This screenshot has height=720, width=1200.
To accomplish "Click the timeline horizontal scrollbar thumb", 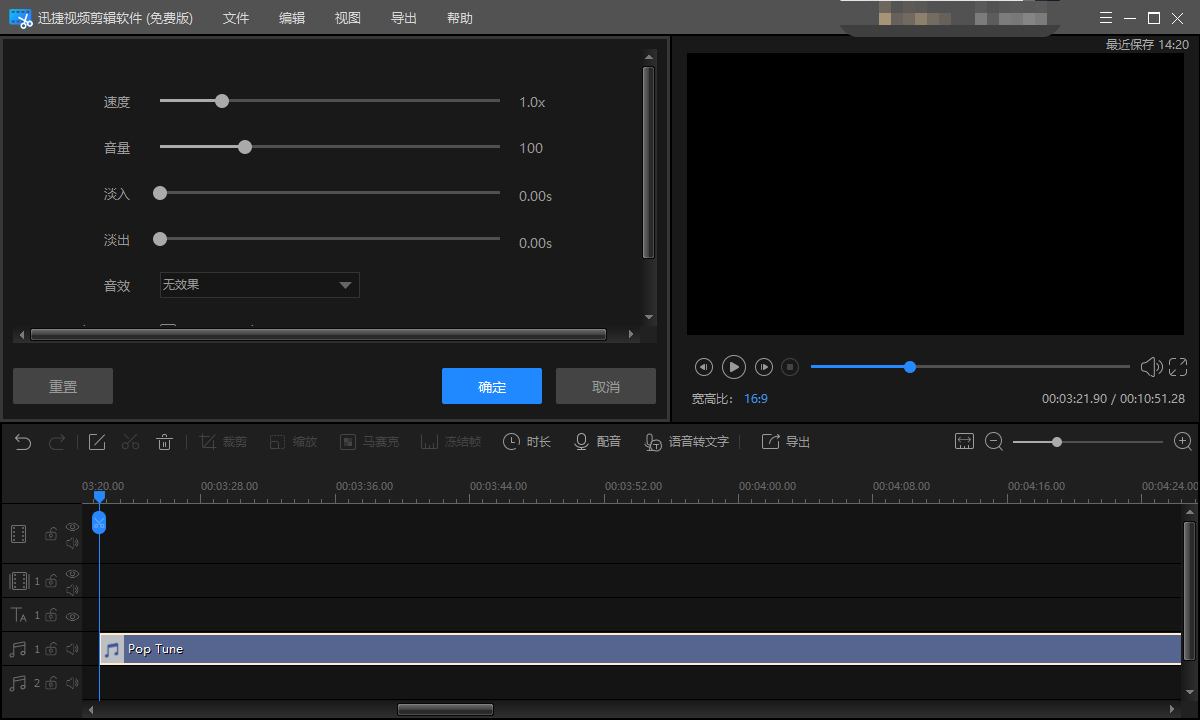I will pyautogui.click(x=445, y=710).
